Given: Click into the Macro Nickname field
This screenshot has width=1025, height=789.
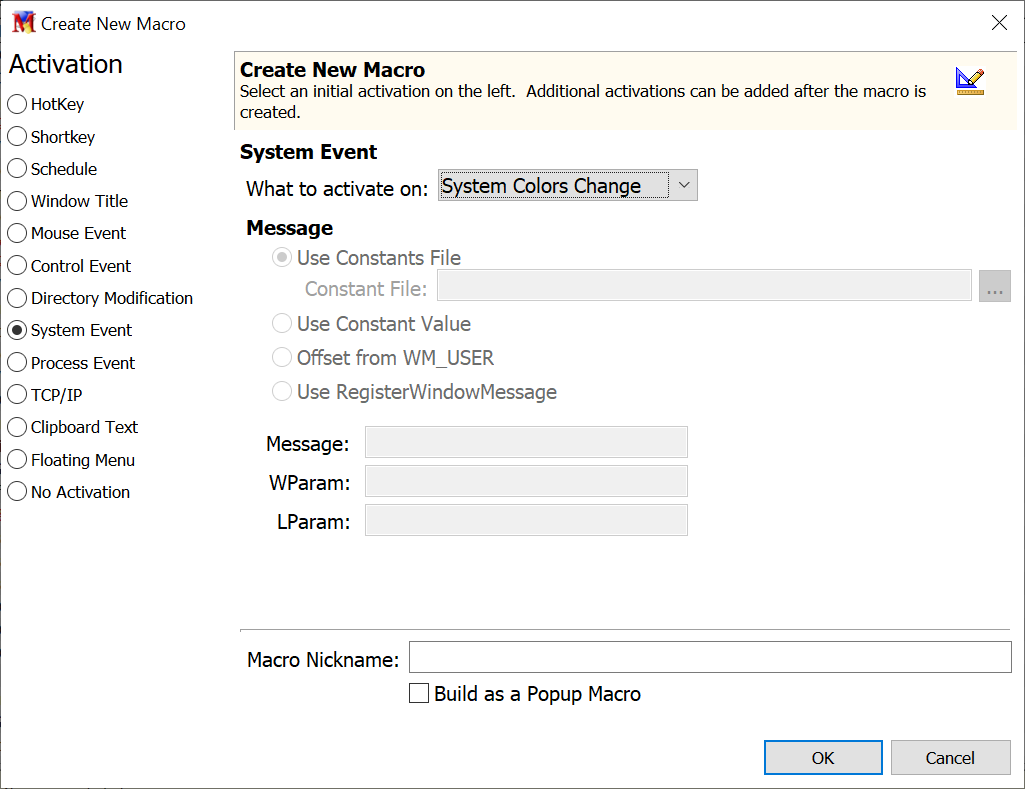Looking at the screenshot, I should 710,658.
